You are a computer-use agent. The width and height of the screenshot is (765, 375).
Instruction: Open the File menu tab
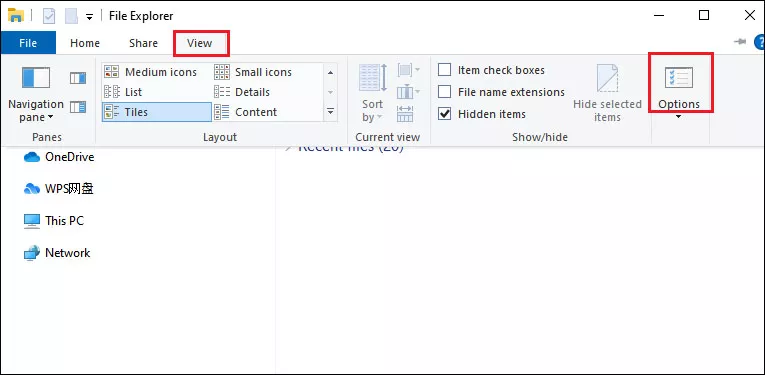coord(28,43)
